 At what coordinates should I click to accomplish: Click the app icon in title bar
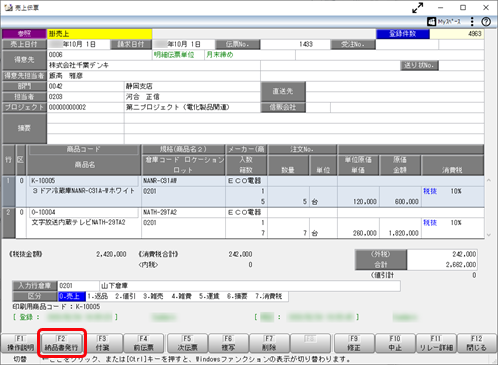click(8, 7)
